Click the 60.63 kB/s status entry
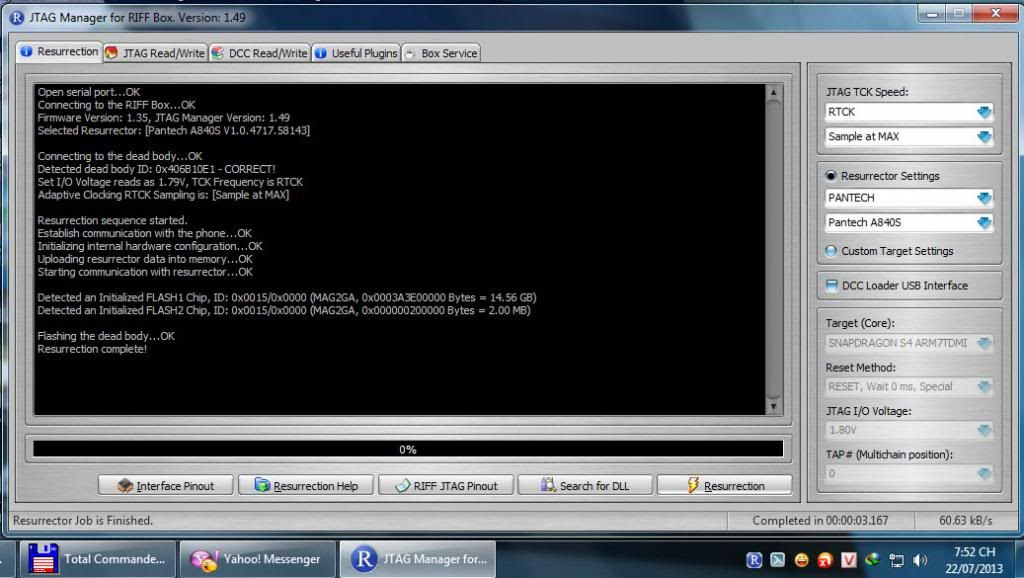This screenshot has height=578, width=1024. point(965,521)
